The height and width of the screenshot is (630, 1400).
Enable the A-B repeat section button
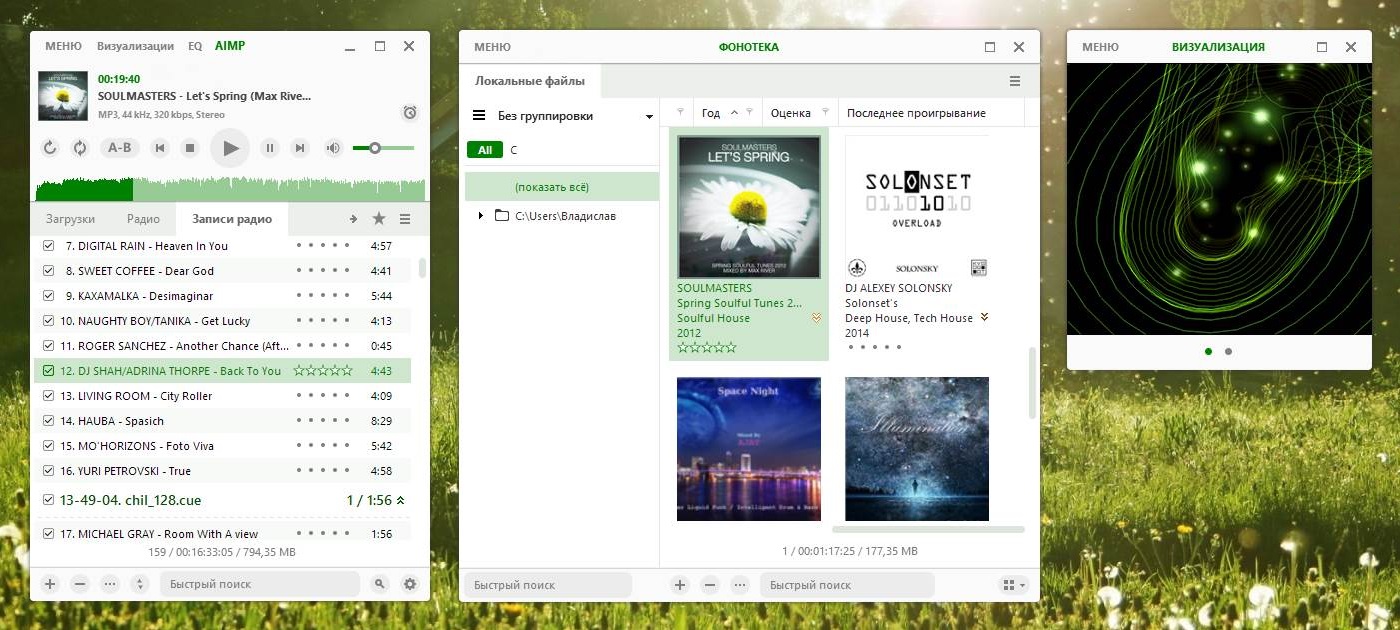119,148
